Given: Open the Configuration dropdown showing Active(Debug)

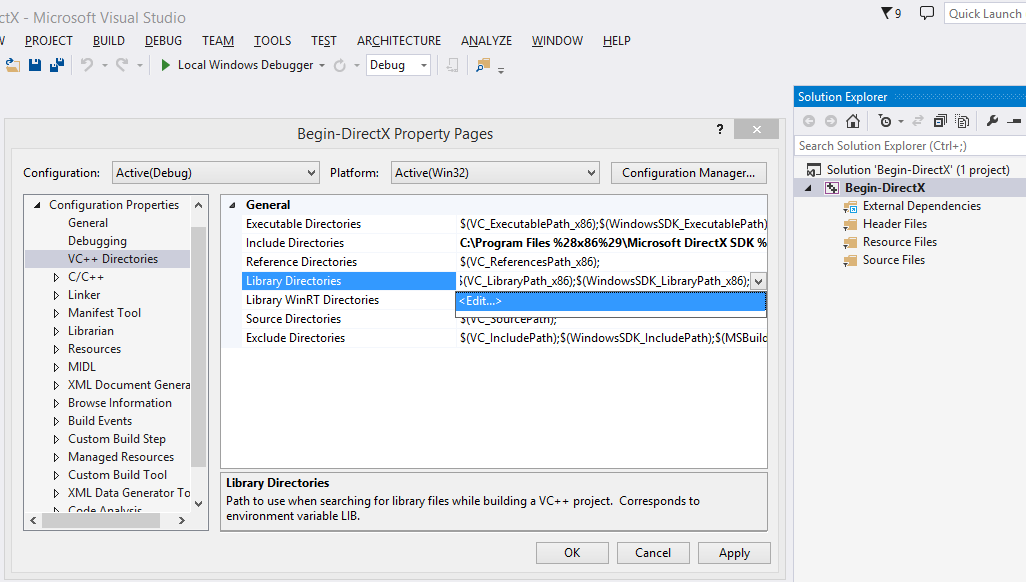Looking at the screenshot, I should [x=216, y=173].
